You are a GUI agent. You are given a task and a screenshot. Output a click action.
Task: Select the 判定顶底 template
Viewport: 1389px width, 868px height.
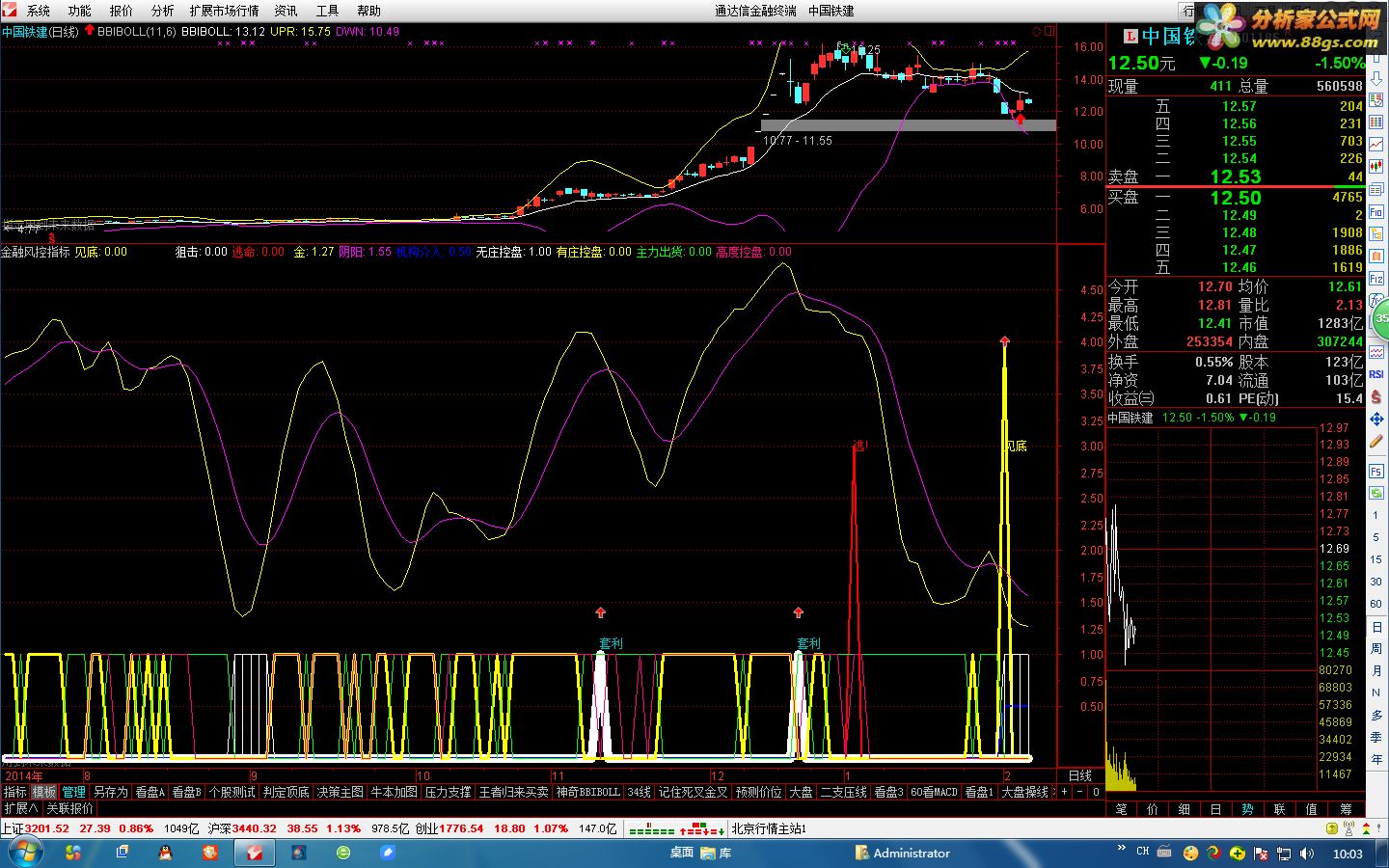coord(286,792)
